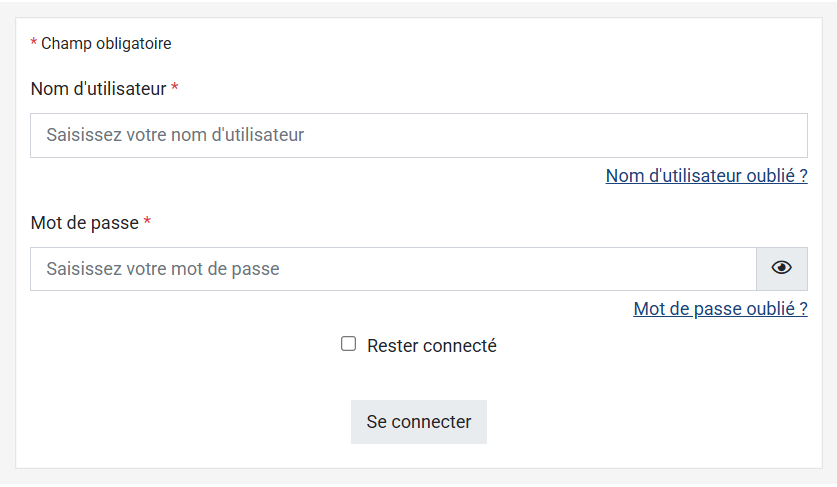Open the Nom d'utilisateur oublié link
This screenshot has width=837, height=487.
tap(706, 176)
